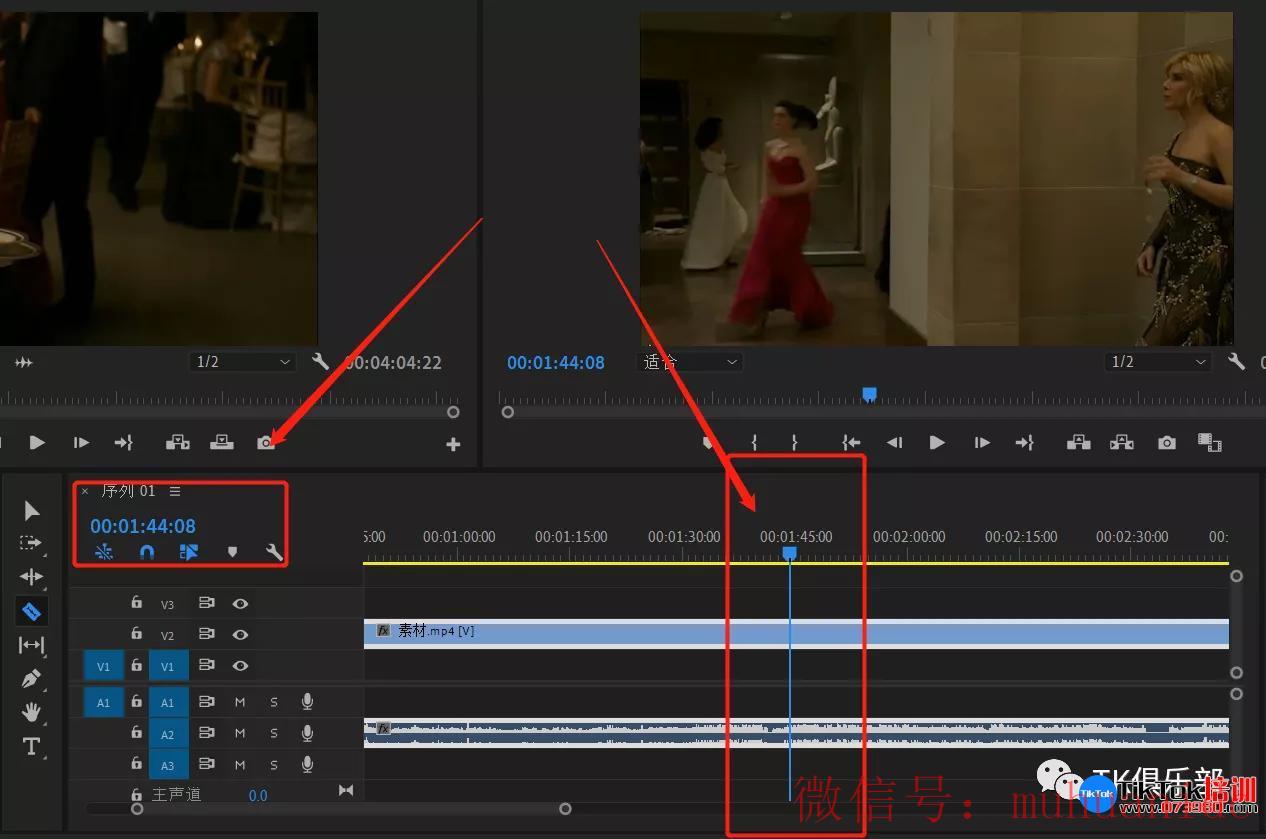This screenshot has width=1266, height=839.
Task: Hide the V3 track output
Action: (x=240, y=603)
